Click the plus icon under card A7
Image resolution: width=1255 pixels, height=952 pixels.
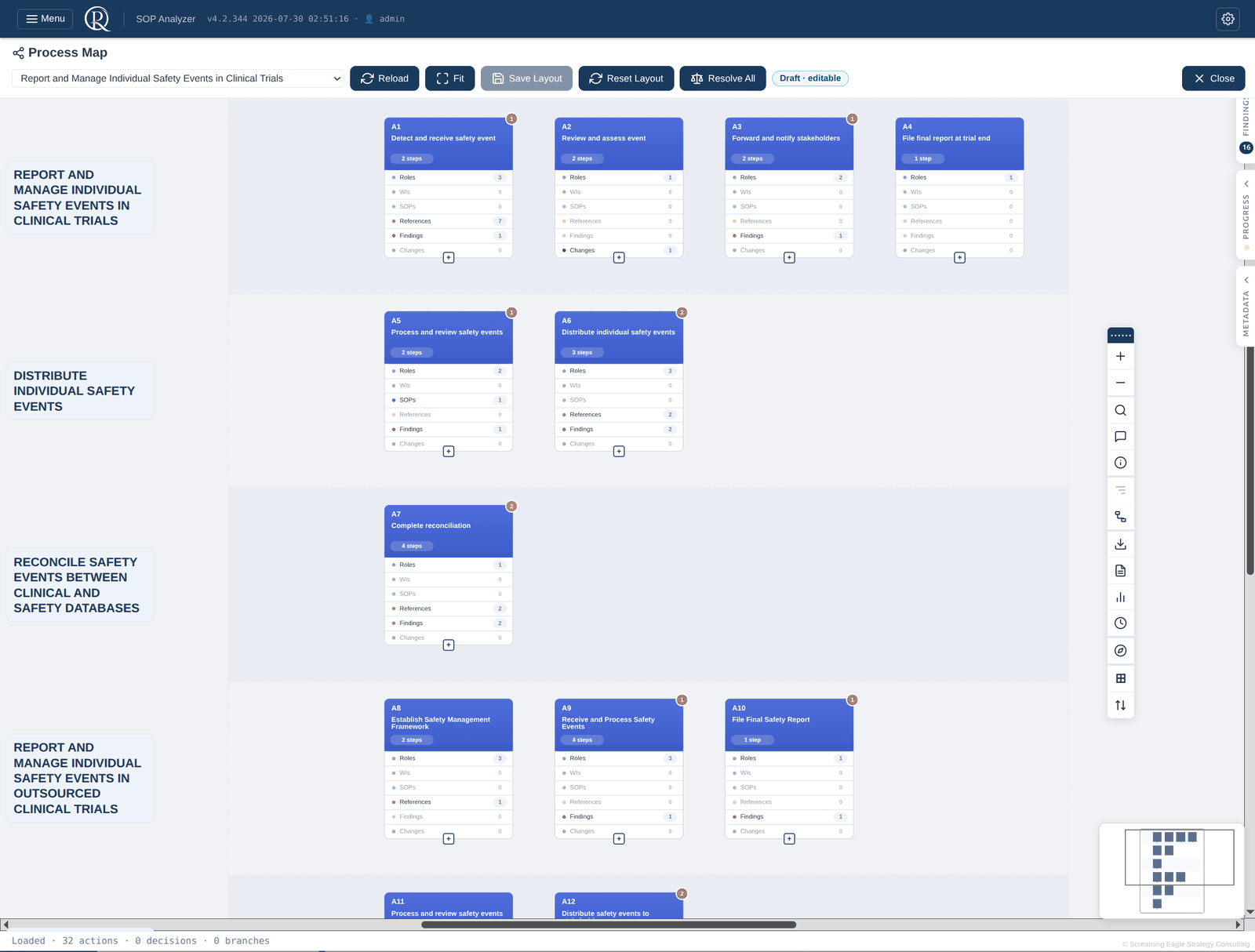[449, 645]
